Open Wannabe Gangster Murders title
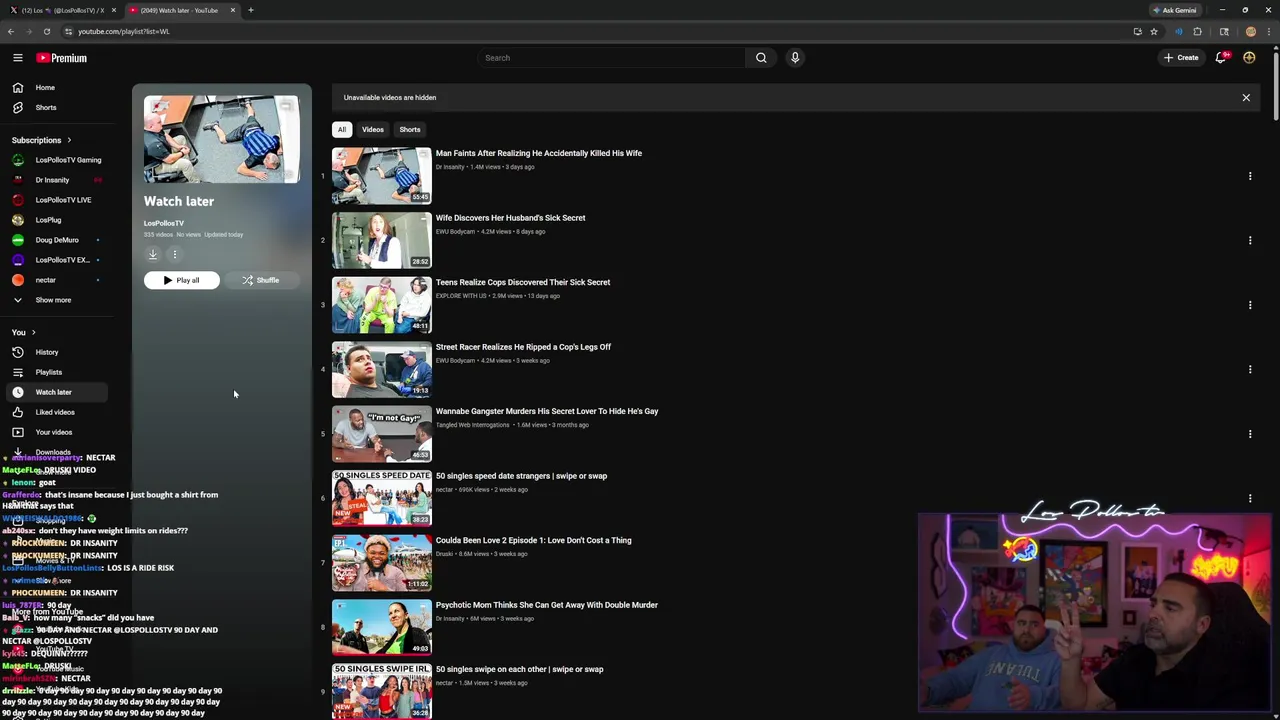 point(546,411)
